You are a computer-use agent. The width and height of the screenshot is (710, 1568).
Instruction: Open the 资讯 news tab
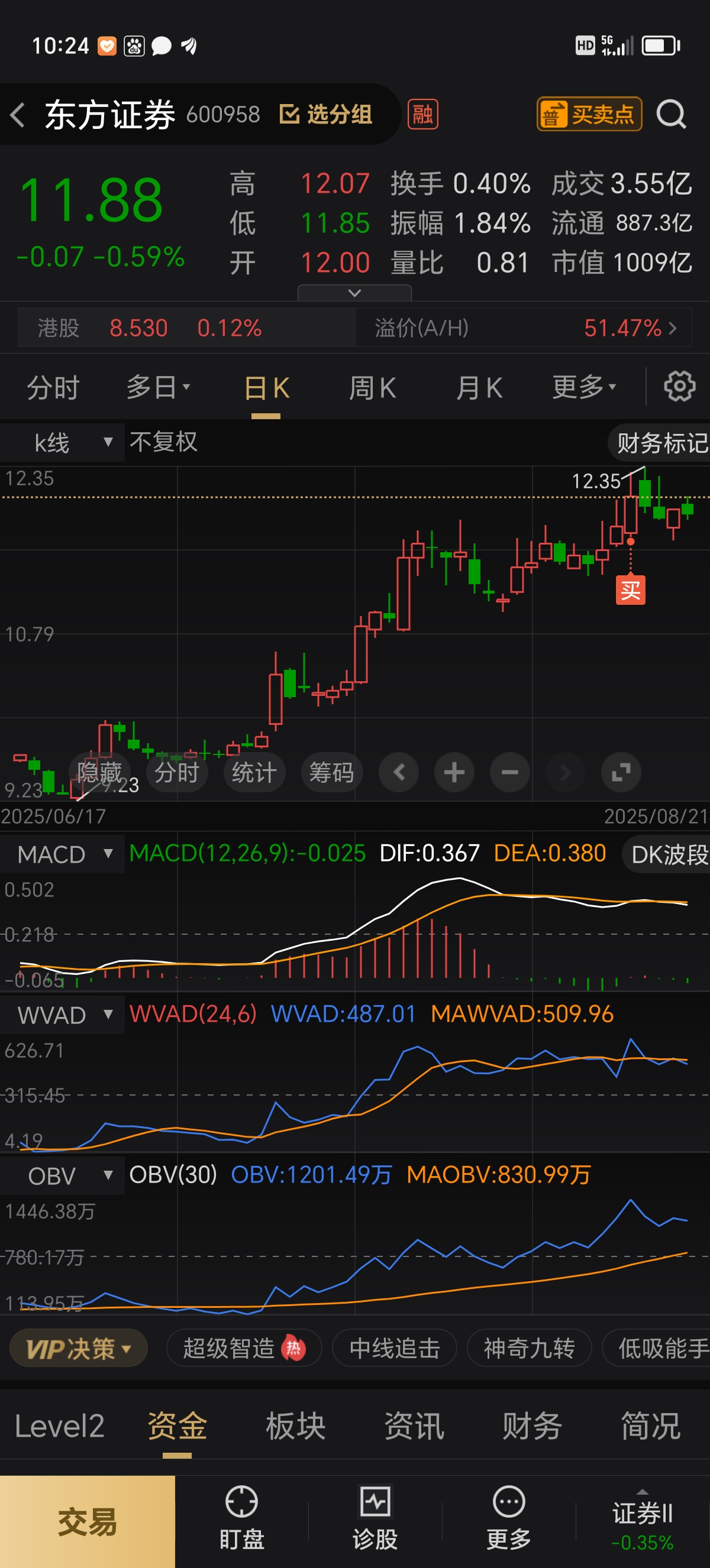tap(414, 1427)
